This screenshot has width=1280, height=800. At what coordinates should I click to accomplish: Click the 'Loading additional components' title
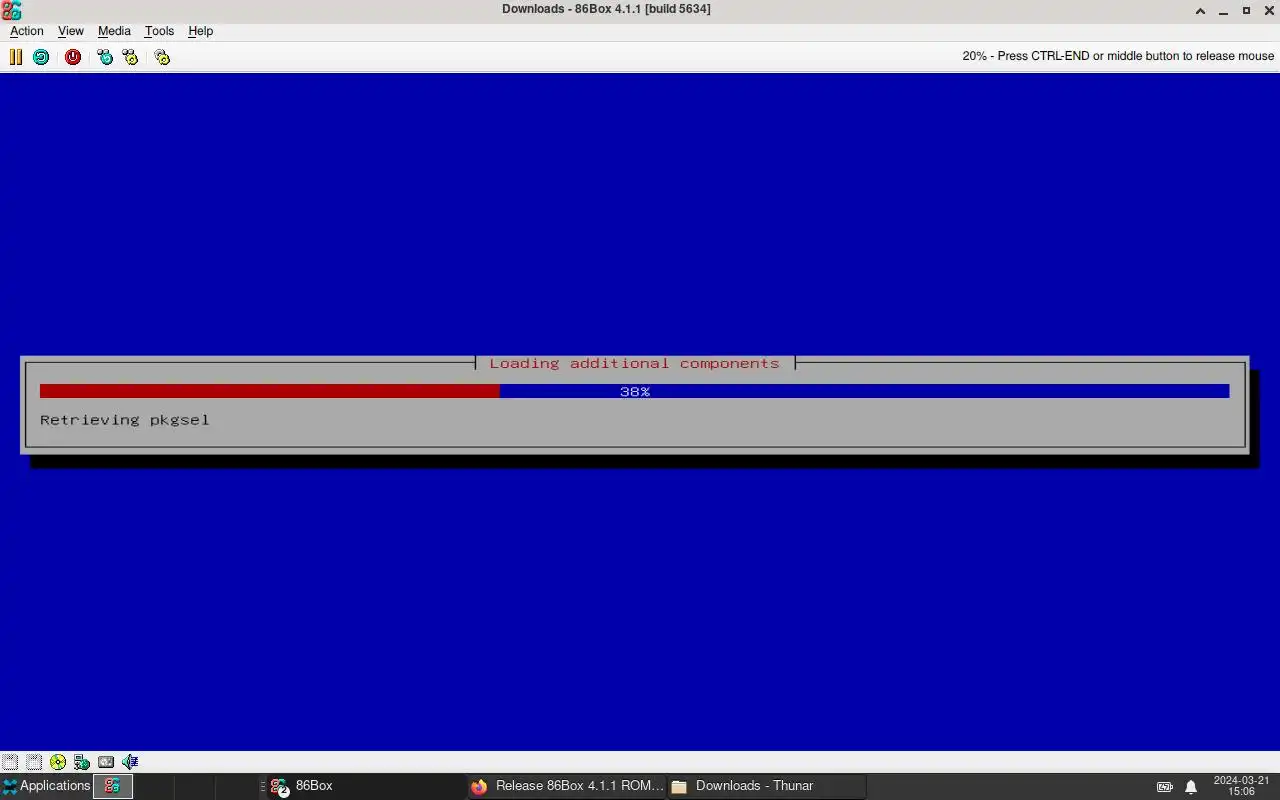634,364
